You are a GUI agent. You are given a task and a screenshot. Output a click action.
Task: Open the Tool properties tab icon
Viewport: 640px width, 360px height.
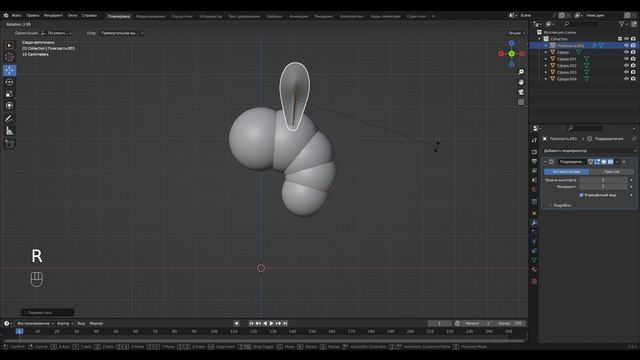534,140
